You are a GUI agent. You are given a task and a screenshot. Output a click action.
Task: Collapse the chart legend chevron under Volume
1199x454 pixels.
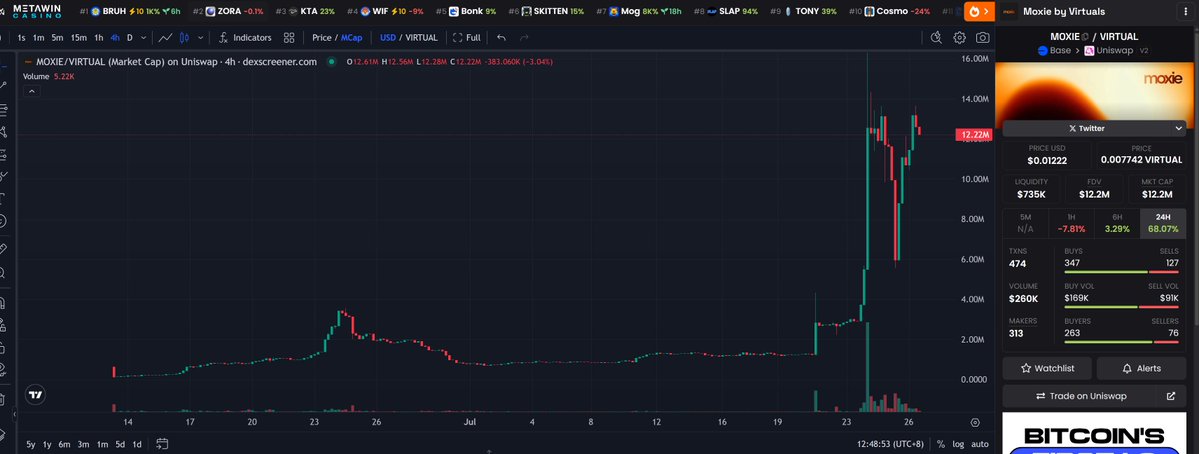(x=32, y=91)
